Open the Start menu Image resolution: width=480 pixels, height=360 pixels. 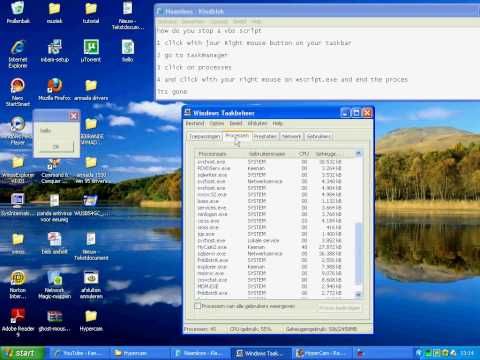coord(23,353)
